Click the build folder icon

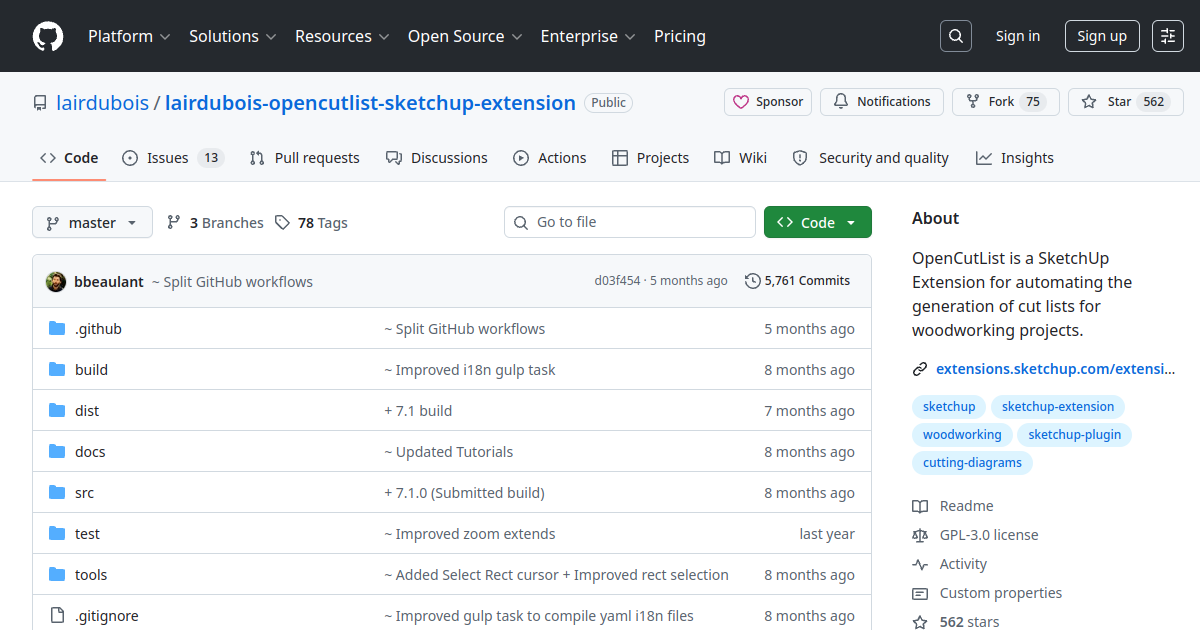click(57, 370)
